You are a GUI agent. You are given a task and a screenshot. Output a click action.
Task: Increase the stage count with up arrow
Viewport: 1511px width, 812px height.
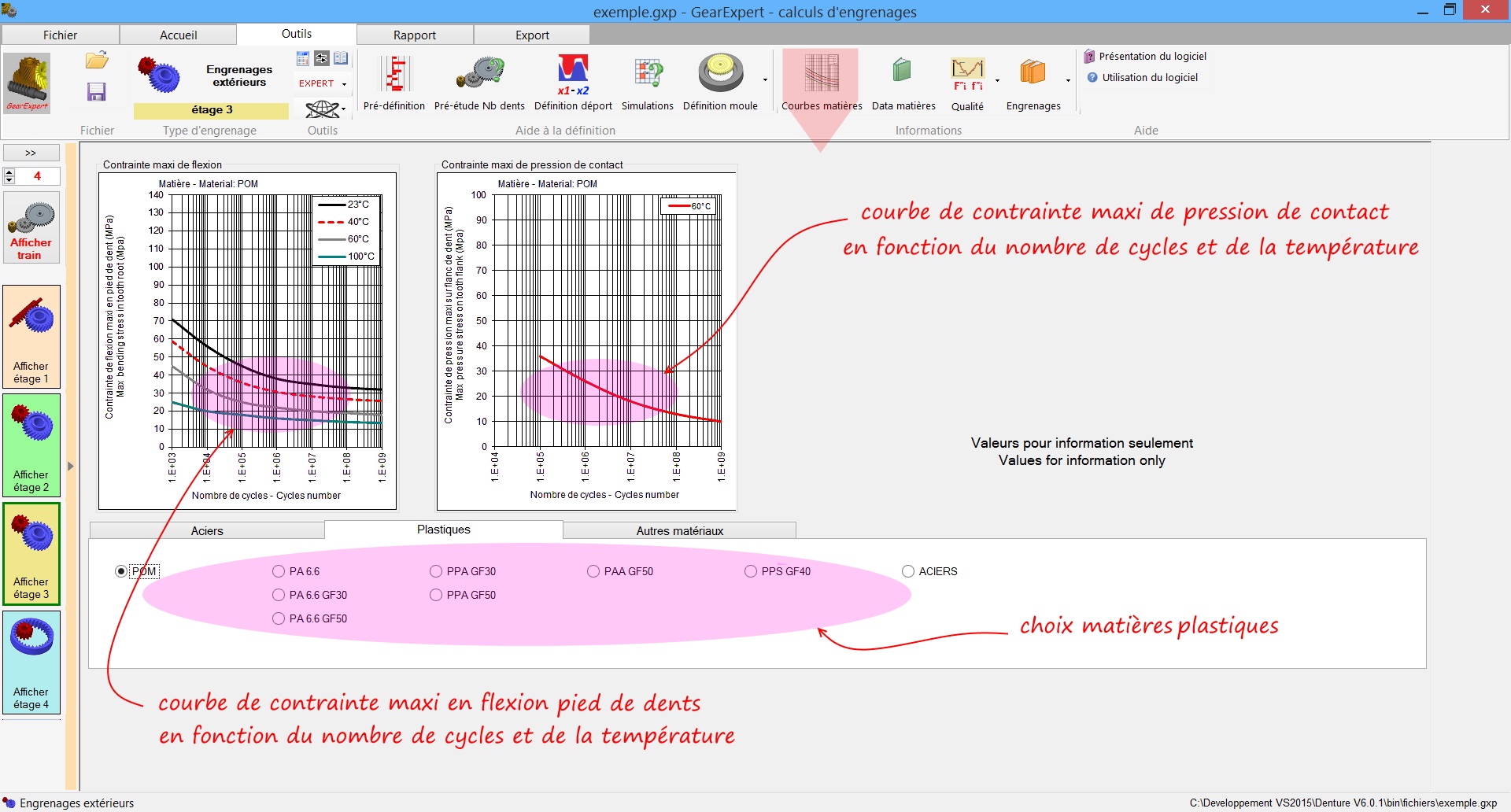(9, 172)
